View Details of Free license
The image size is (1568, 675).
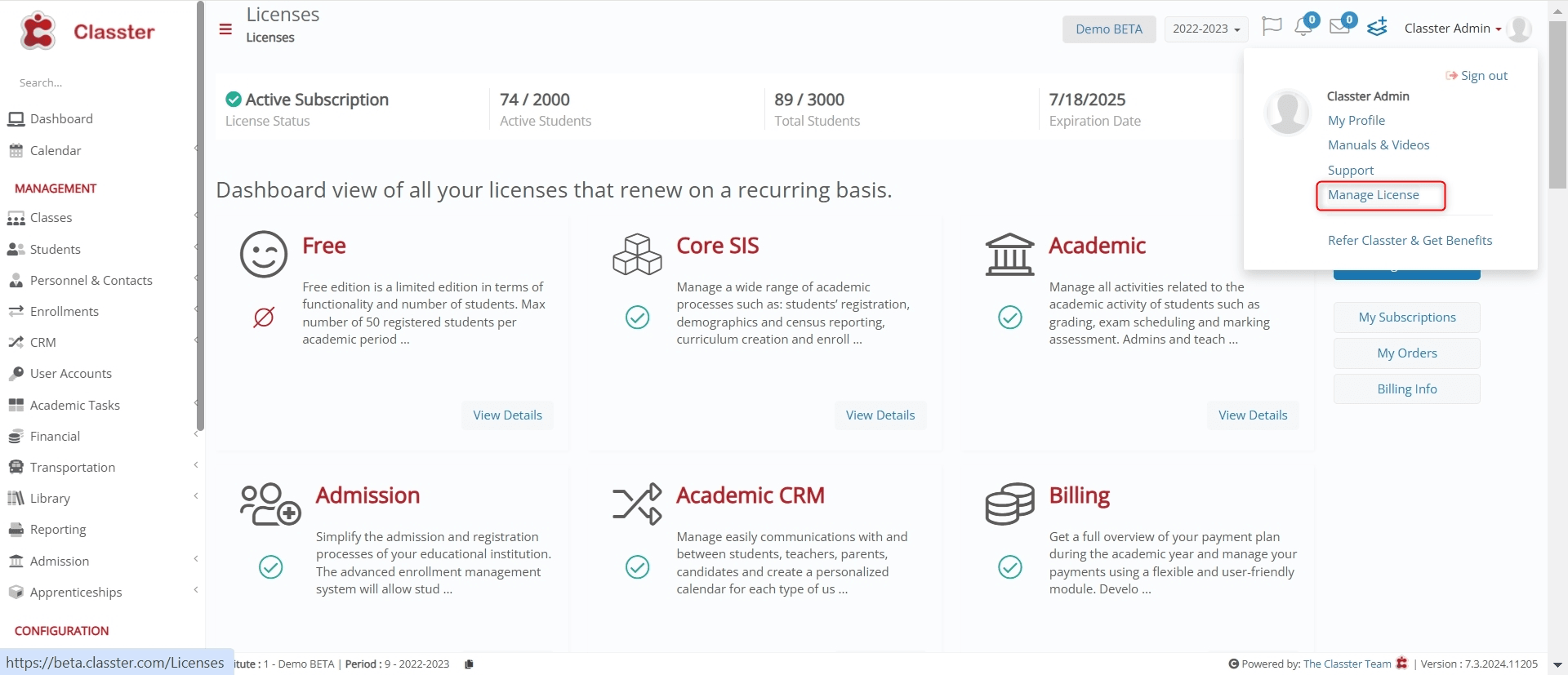pos(507,415)
